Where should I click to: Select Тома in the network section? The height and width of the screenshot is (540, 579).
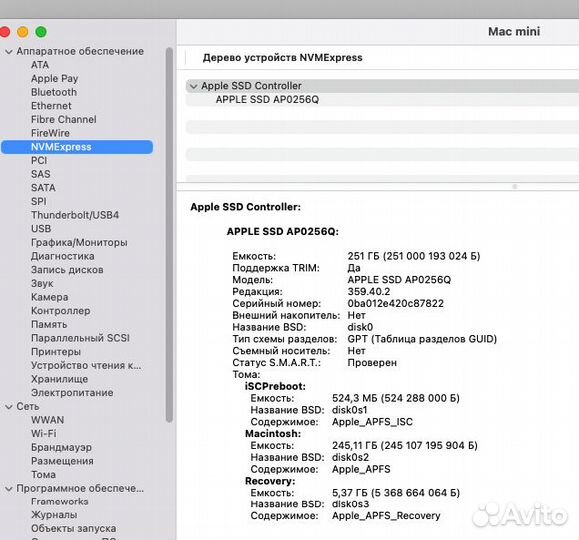(43, 475)
